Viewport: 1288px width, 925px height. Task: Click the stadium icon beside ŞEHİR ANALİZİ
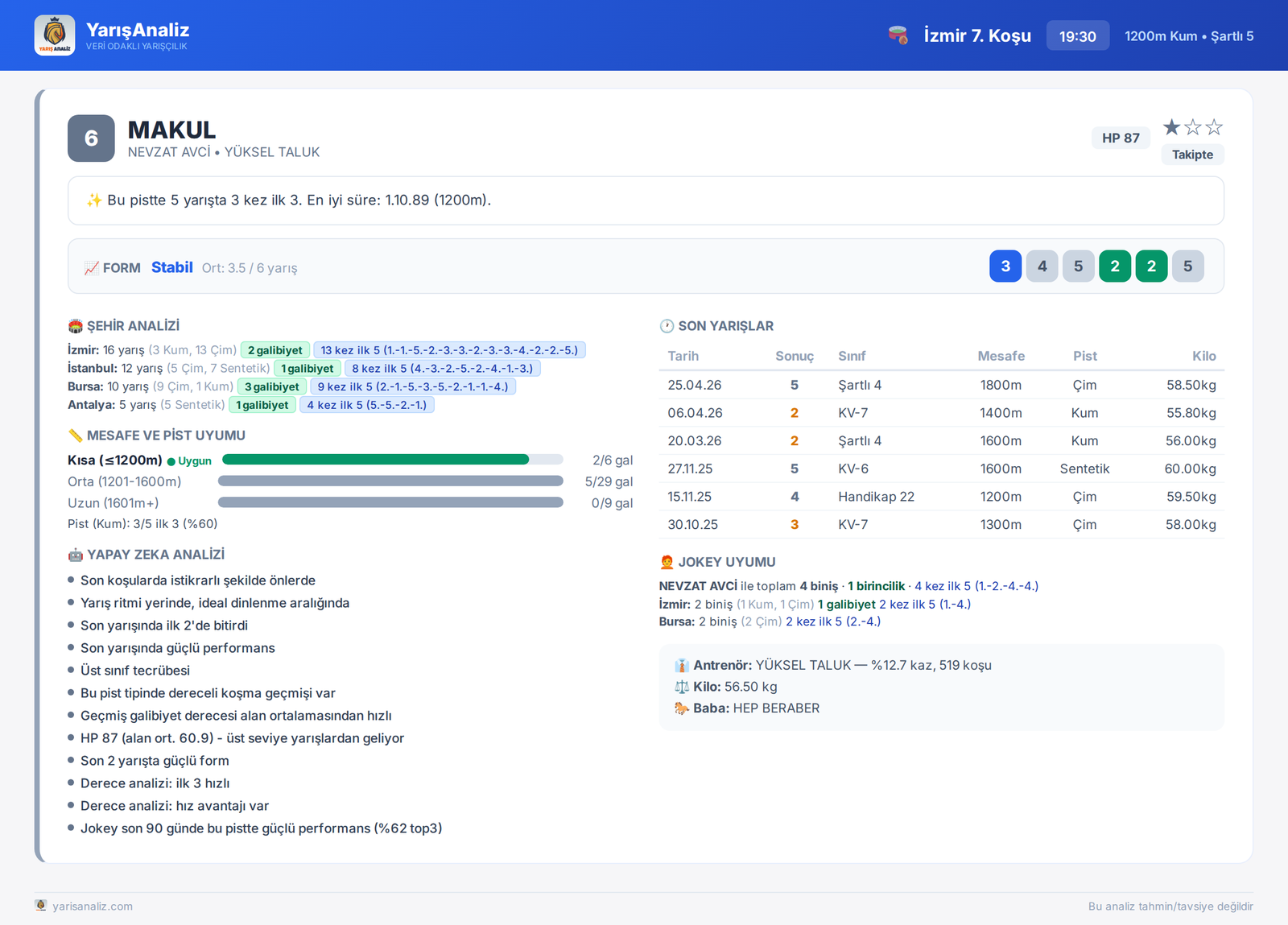75,326
